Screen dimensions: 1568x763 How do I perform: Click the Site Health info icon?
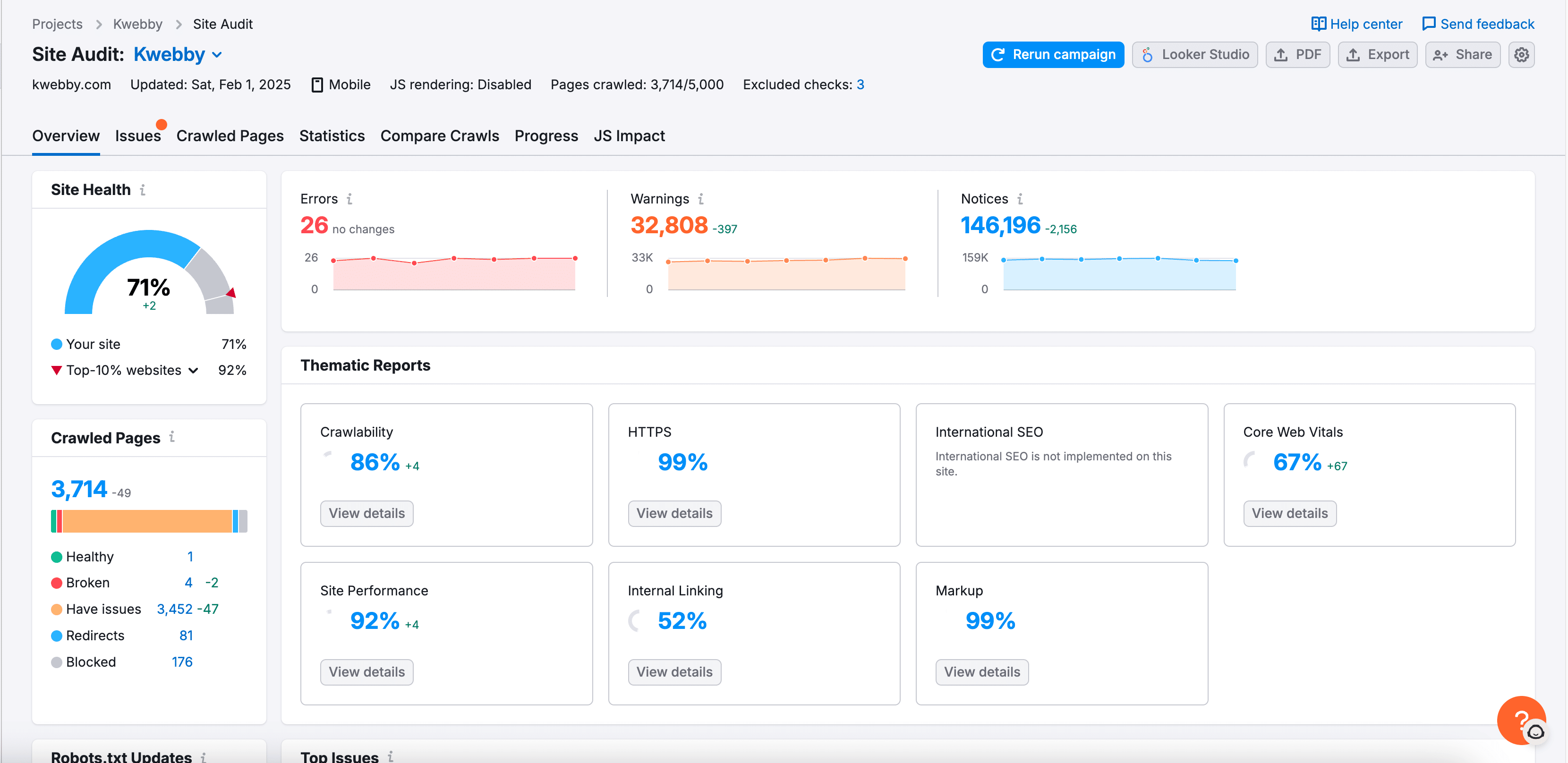tap(143, 190)
